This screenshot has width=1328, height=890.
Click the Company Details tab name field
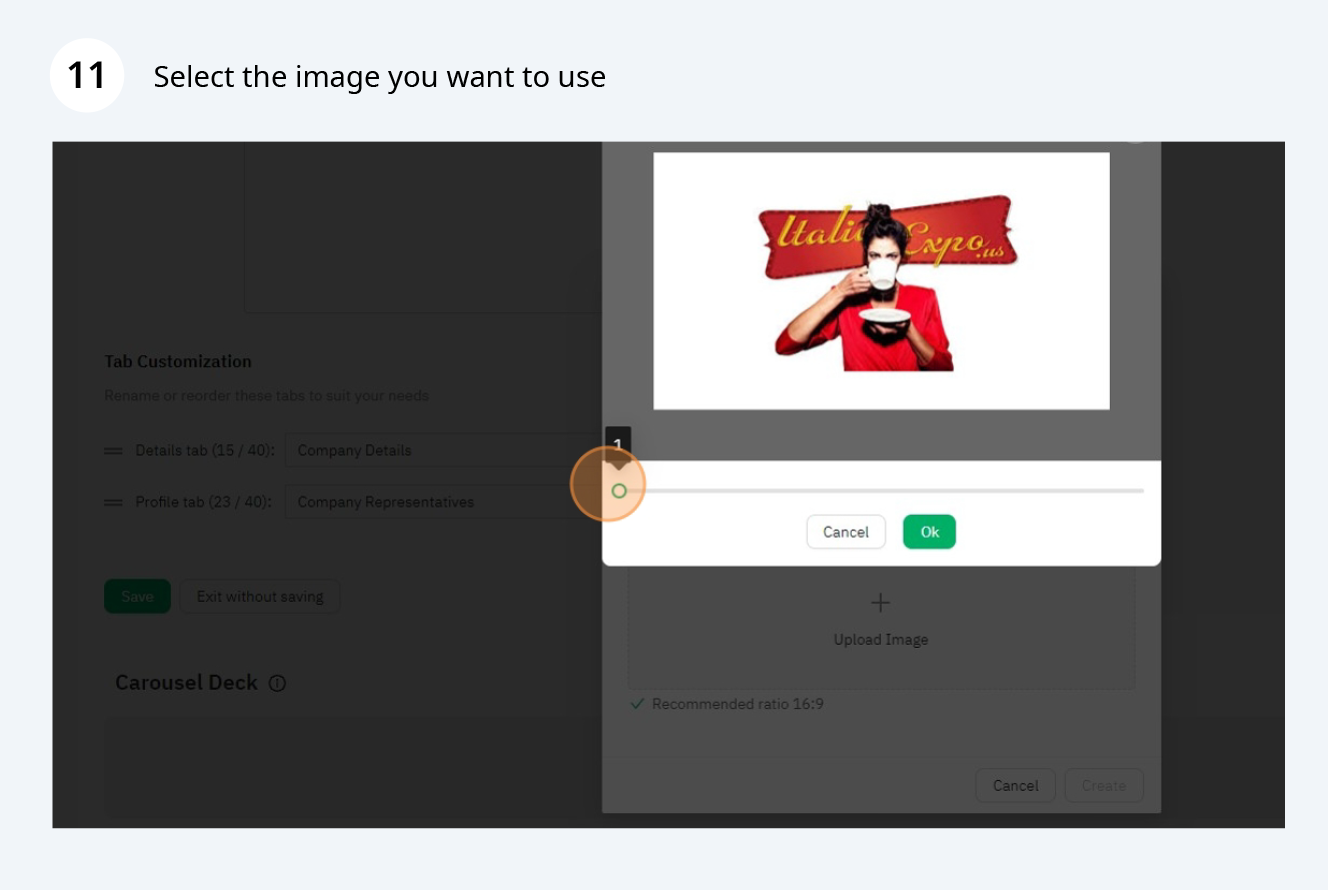[444, 450]
